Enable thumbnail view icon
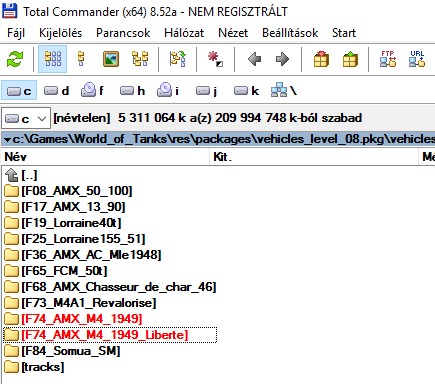Viewport: 435px width, 384px height. pyautogui.click(x=111, y=59)
